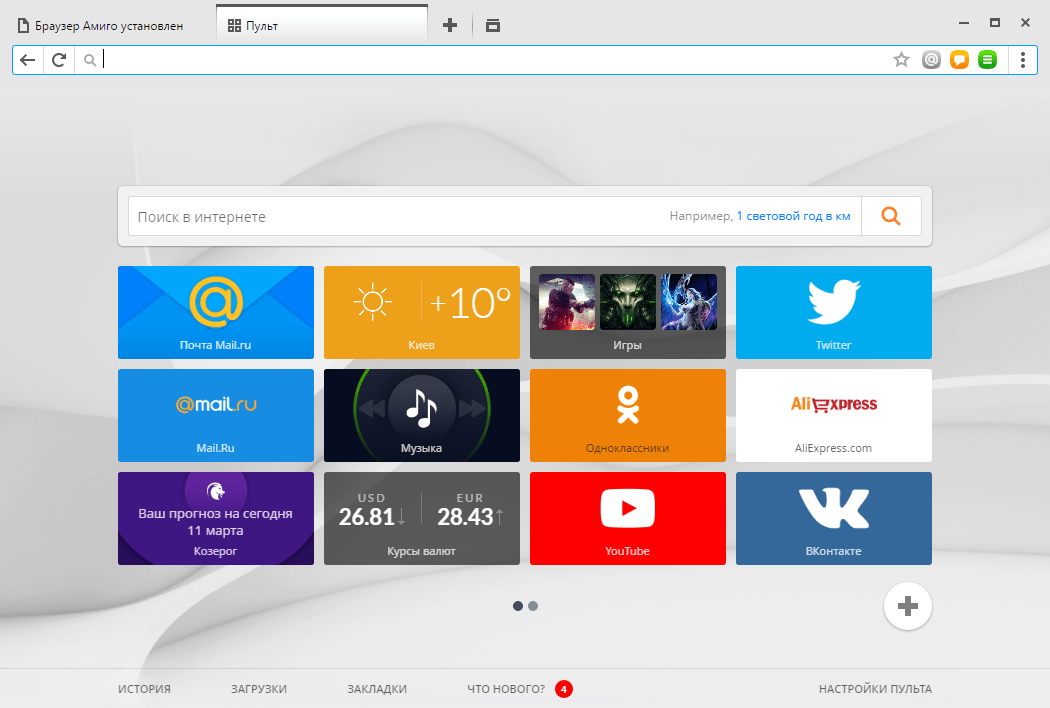Open the Почта Mail.ru tile
Image resolution: width=1050 pixels, height=708 pixels.
(x=216, y=312)
